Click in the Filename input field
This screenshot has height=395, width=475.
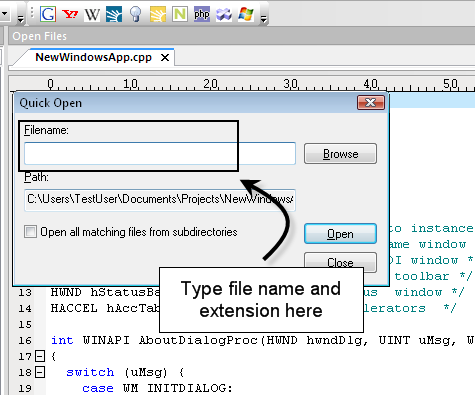(x=160, y=153)
